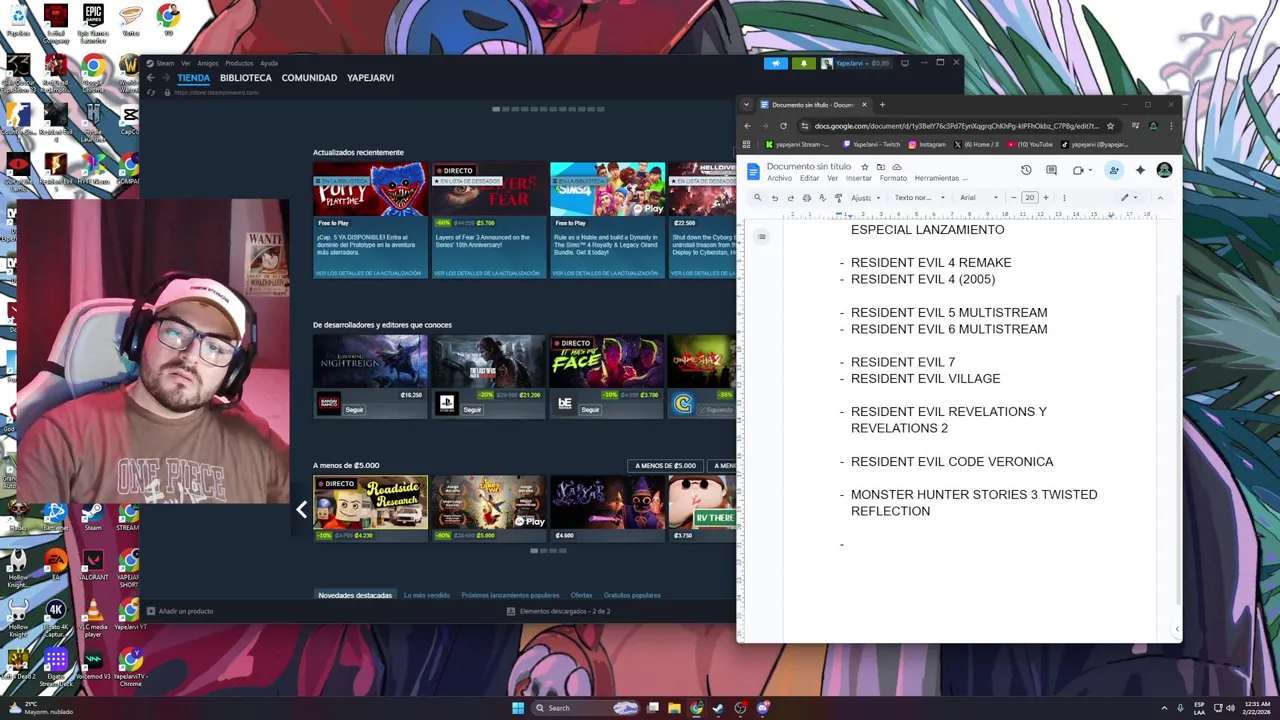Click Steam green notification bell icon
Screen dimensions: 1280x720
point(803,63)
